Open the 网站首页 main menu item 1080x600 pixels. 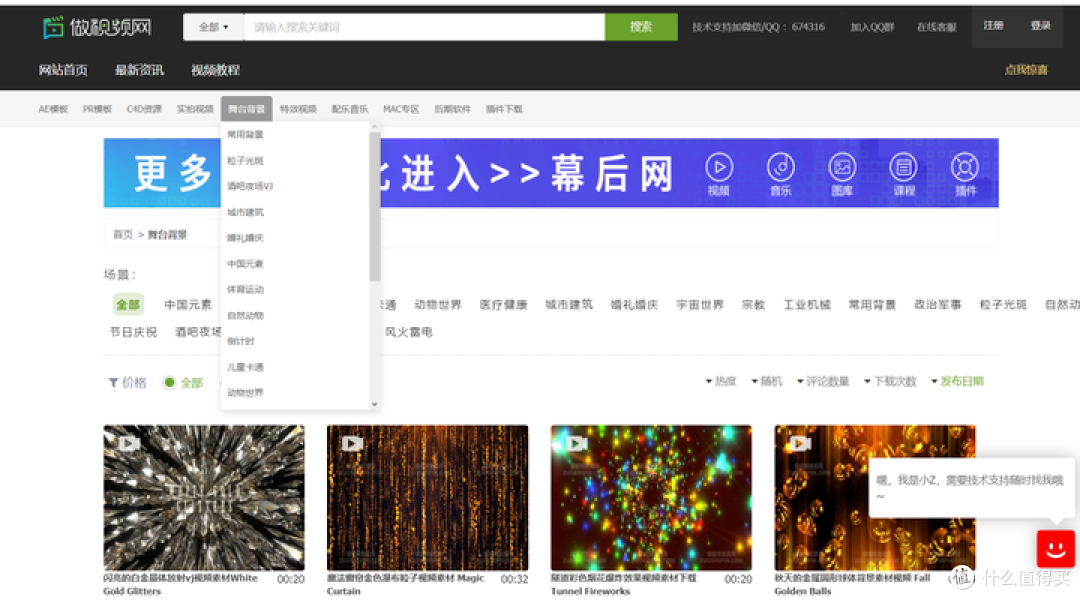tap(63, 70)
